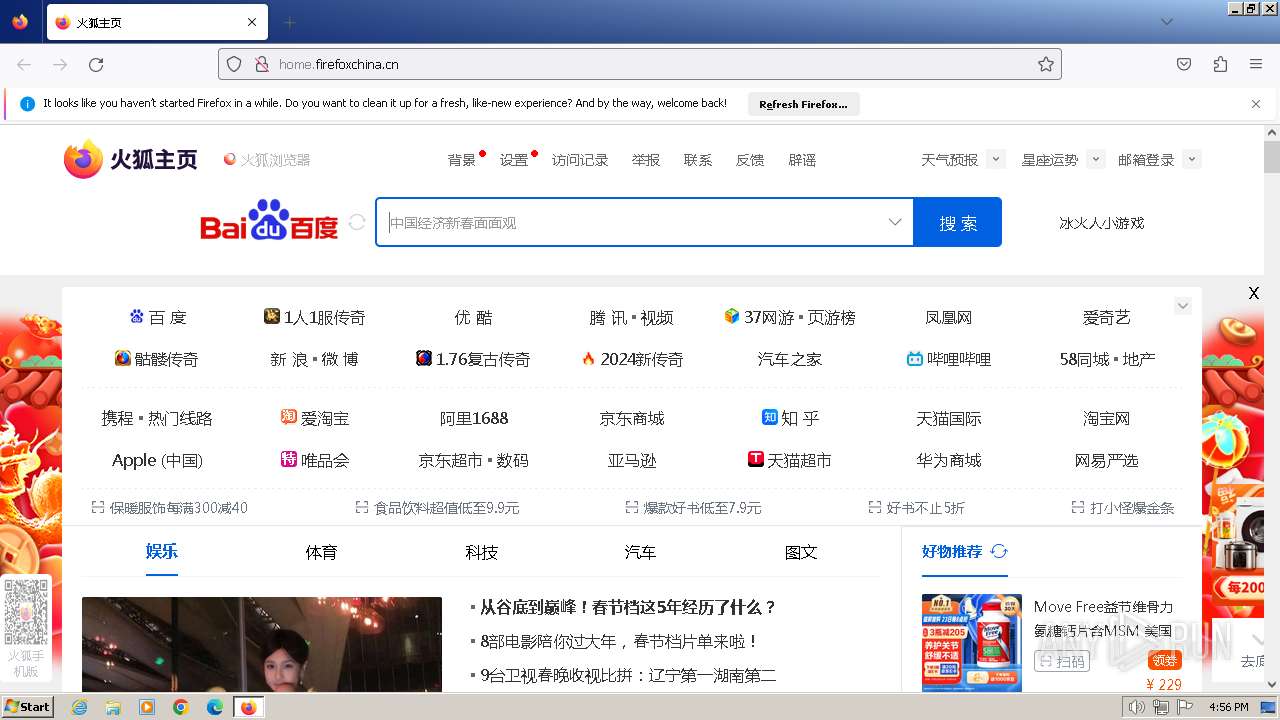
Task: Expand the 星座运势 dropdown
Action: 1095,159
